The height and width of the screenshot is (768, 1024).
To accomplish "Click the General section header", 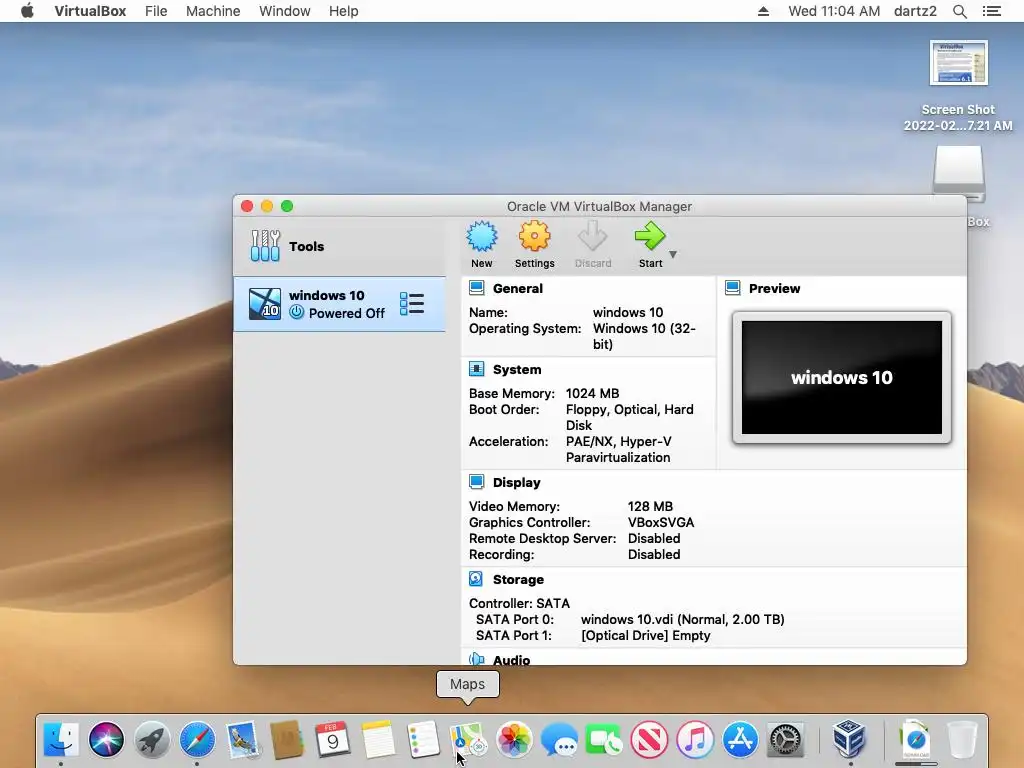I will coord(517,289).
